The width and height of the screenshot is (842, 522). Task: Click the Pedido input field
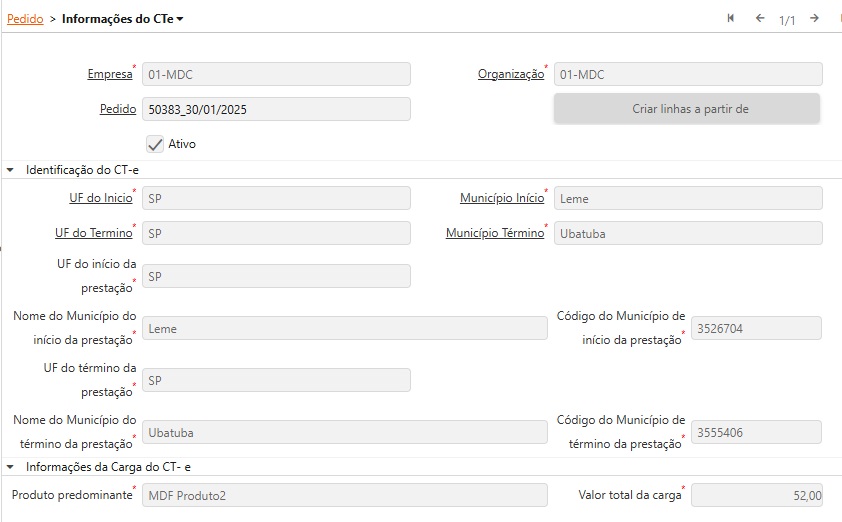(276, 109)
